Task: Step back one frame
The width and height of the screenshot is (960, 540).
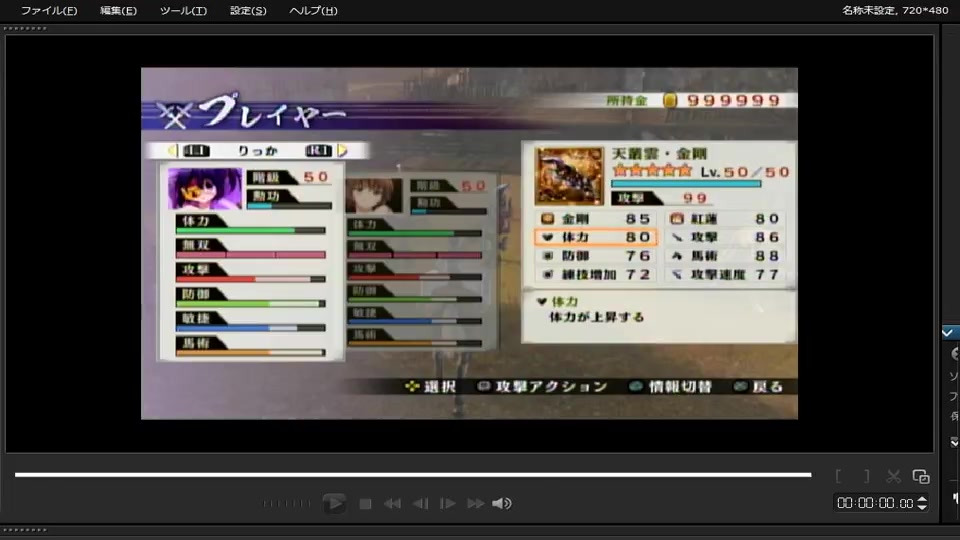Action: 420,504
